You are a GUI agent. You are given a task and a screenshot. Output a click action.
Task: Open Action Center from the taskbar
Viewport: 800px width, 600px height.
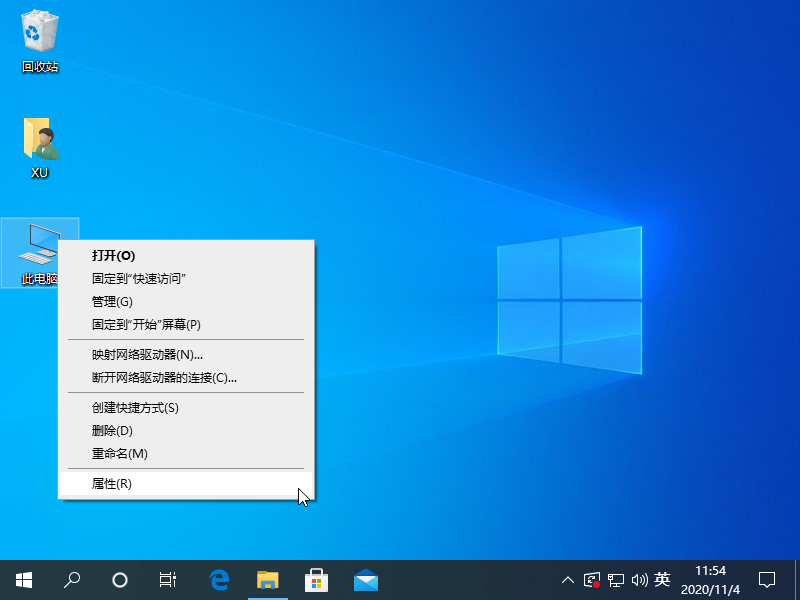pos(765,580)
